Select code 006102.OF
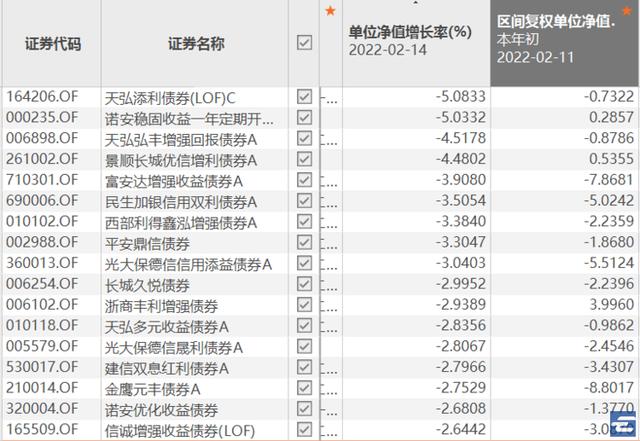 click(x=42, y=305)
